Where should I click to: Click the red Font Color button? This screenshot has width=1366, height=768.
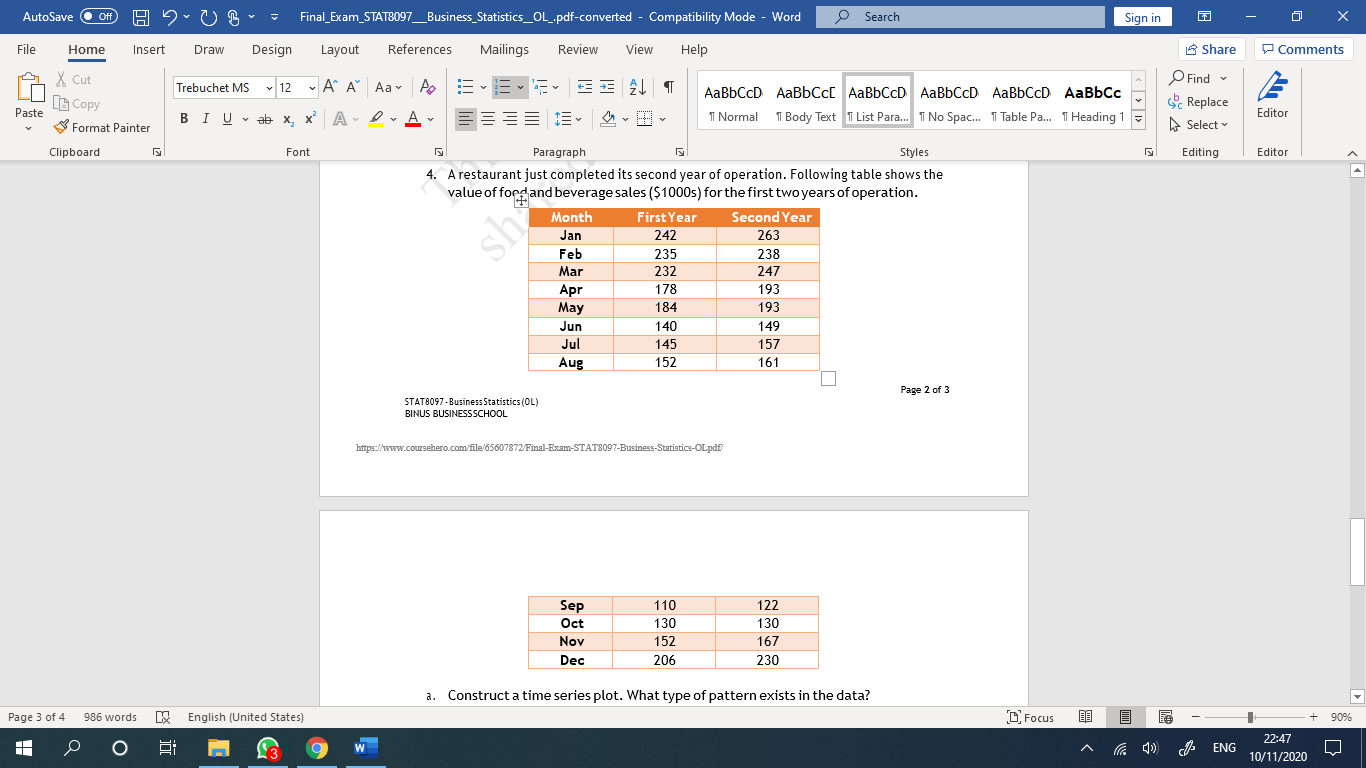413,119
